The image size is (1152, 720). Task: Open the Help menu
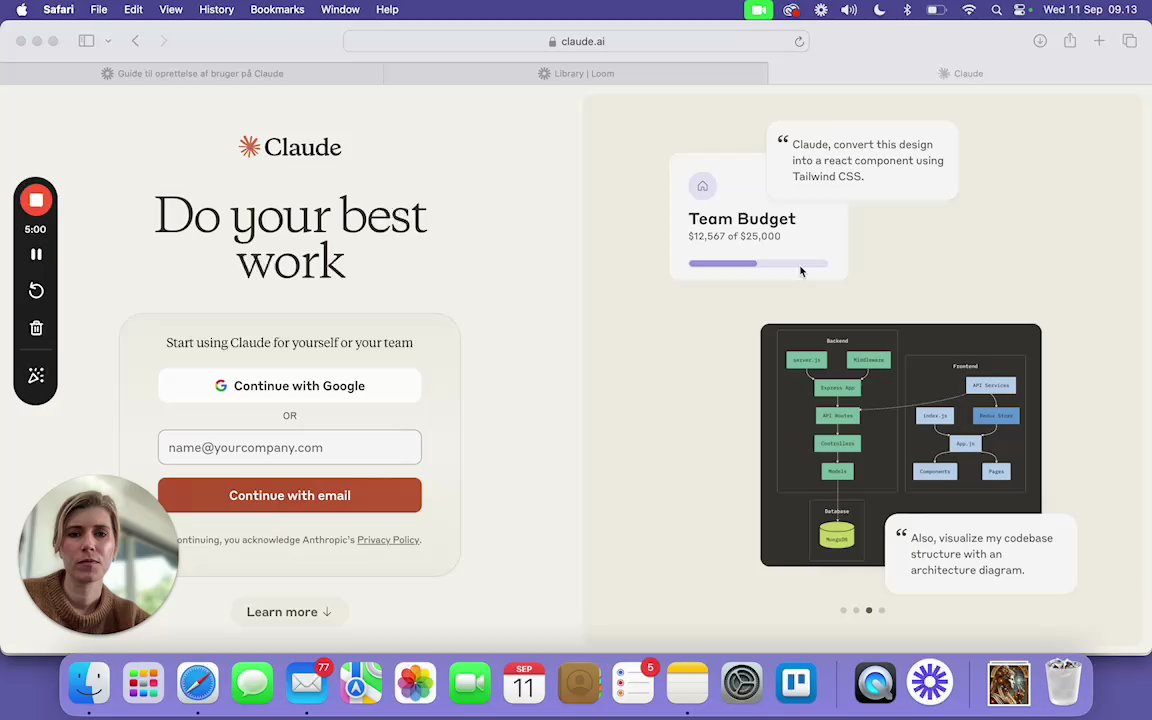387,10
